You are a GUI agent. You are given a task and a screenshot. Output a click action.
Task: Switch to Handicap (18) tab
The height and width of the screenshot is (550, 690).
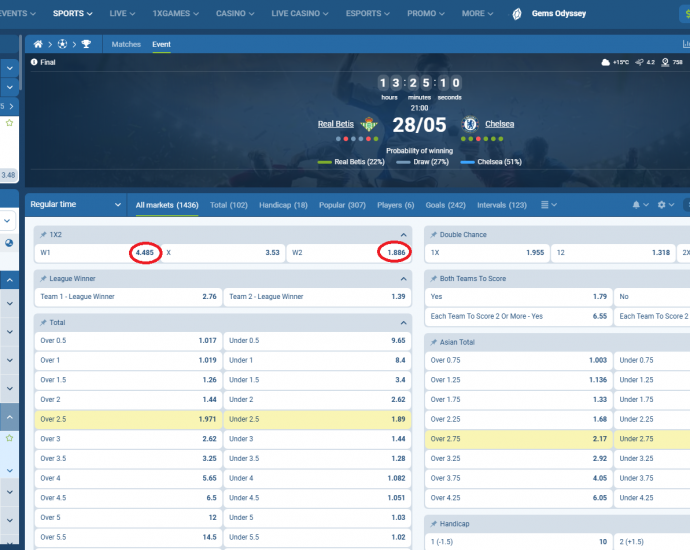[283, 205]
